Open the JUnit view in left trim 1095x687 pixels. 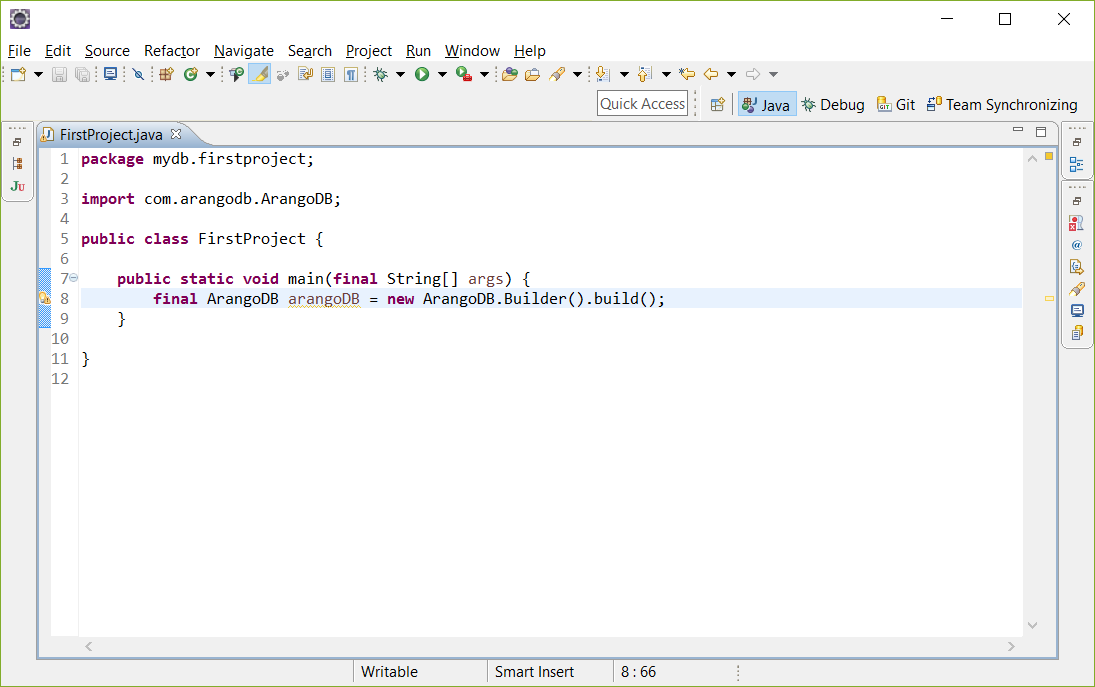click(x=17, y=186)
